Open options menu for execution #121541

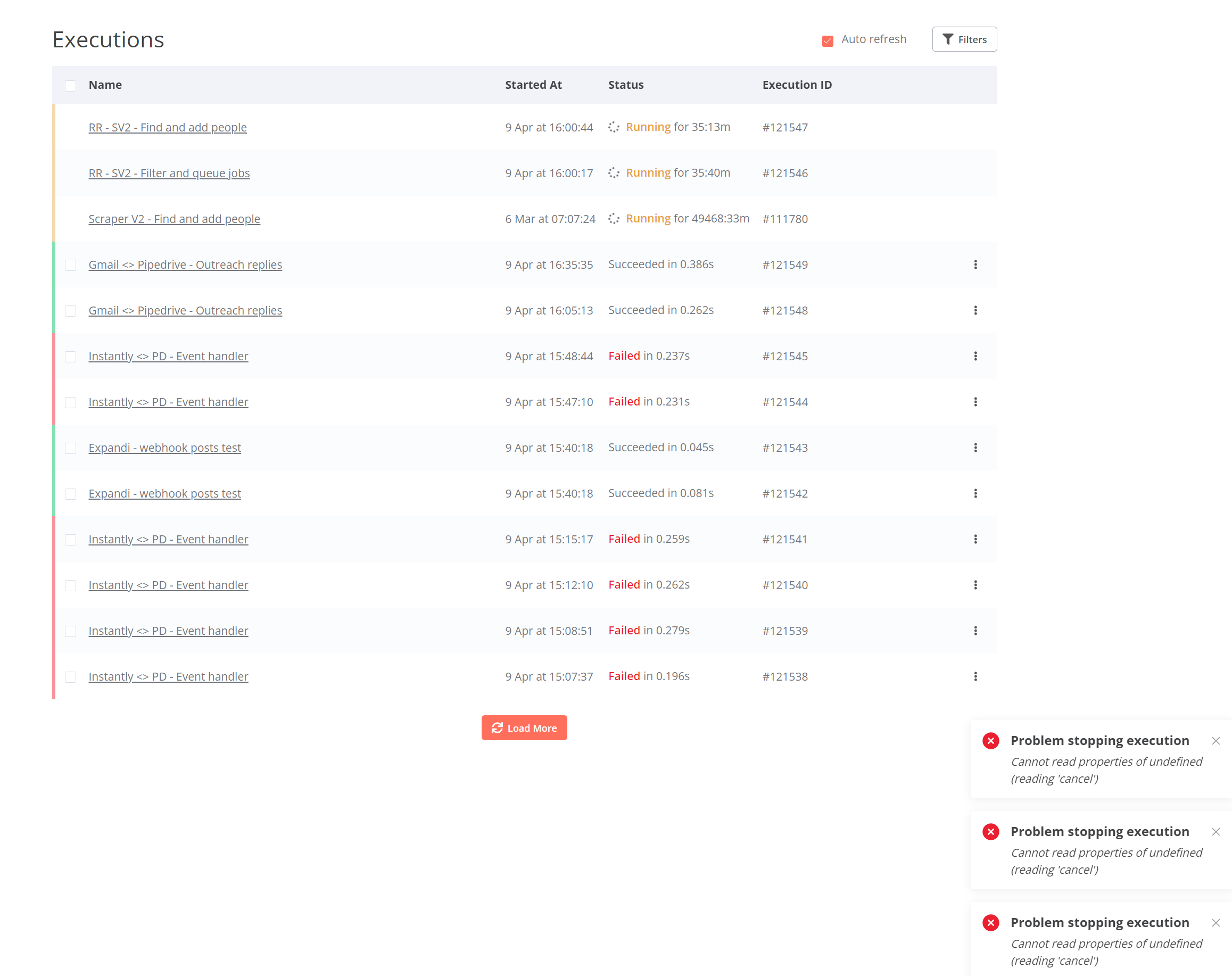[975, 539]
